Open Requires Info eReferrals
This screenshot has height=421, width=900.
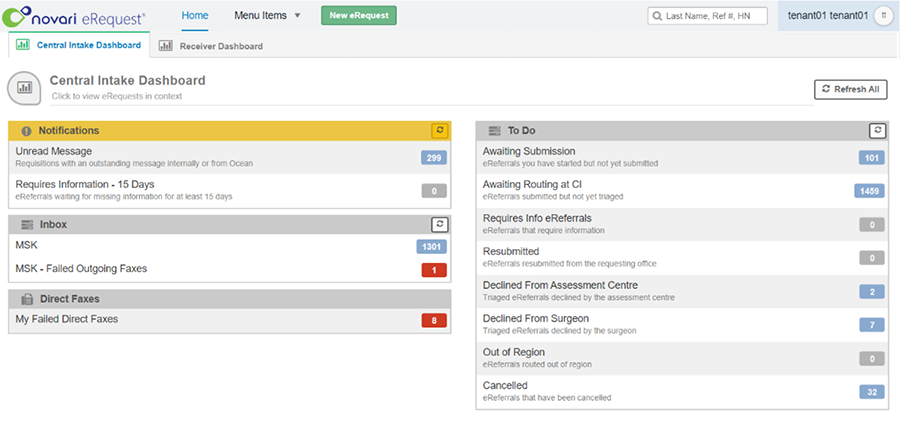[682, 224]
